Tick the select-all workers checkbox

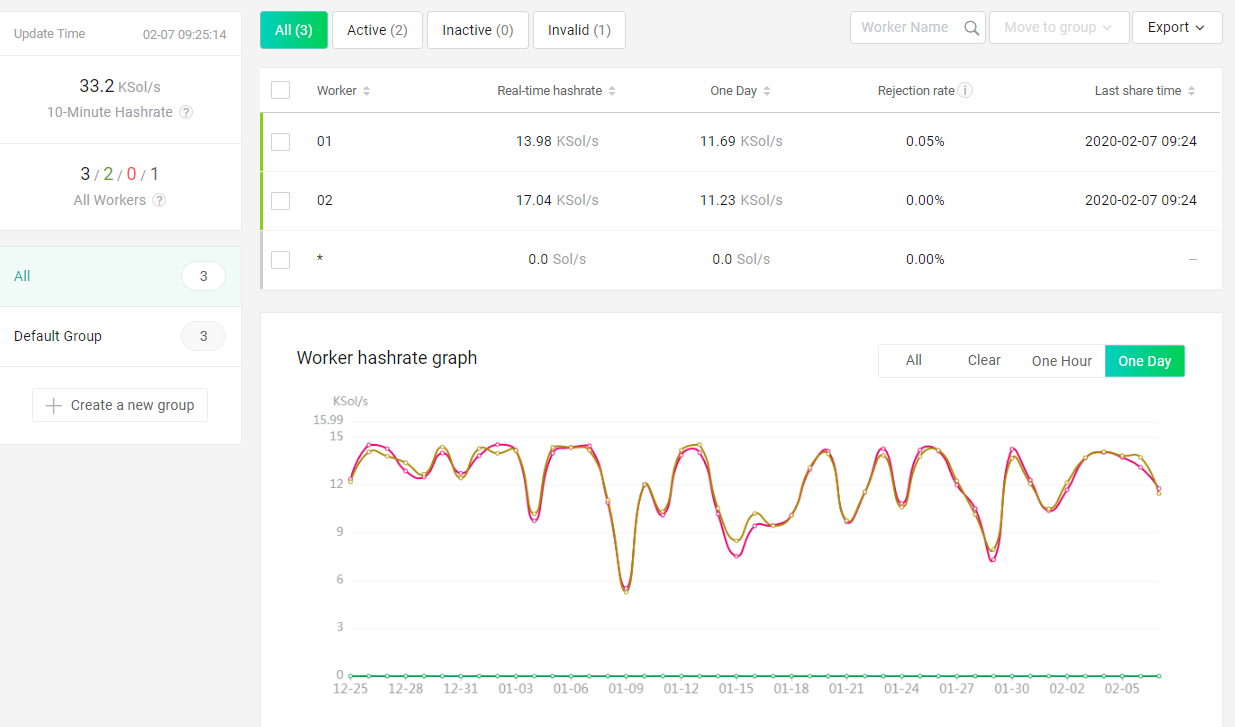pyautogui.click(x=281, y=91)
